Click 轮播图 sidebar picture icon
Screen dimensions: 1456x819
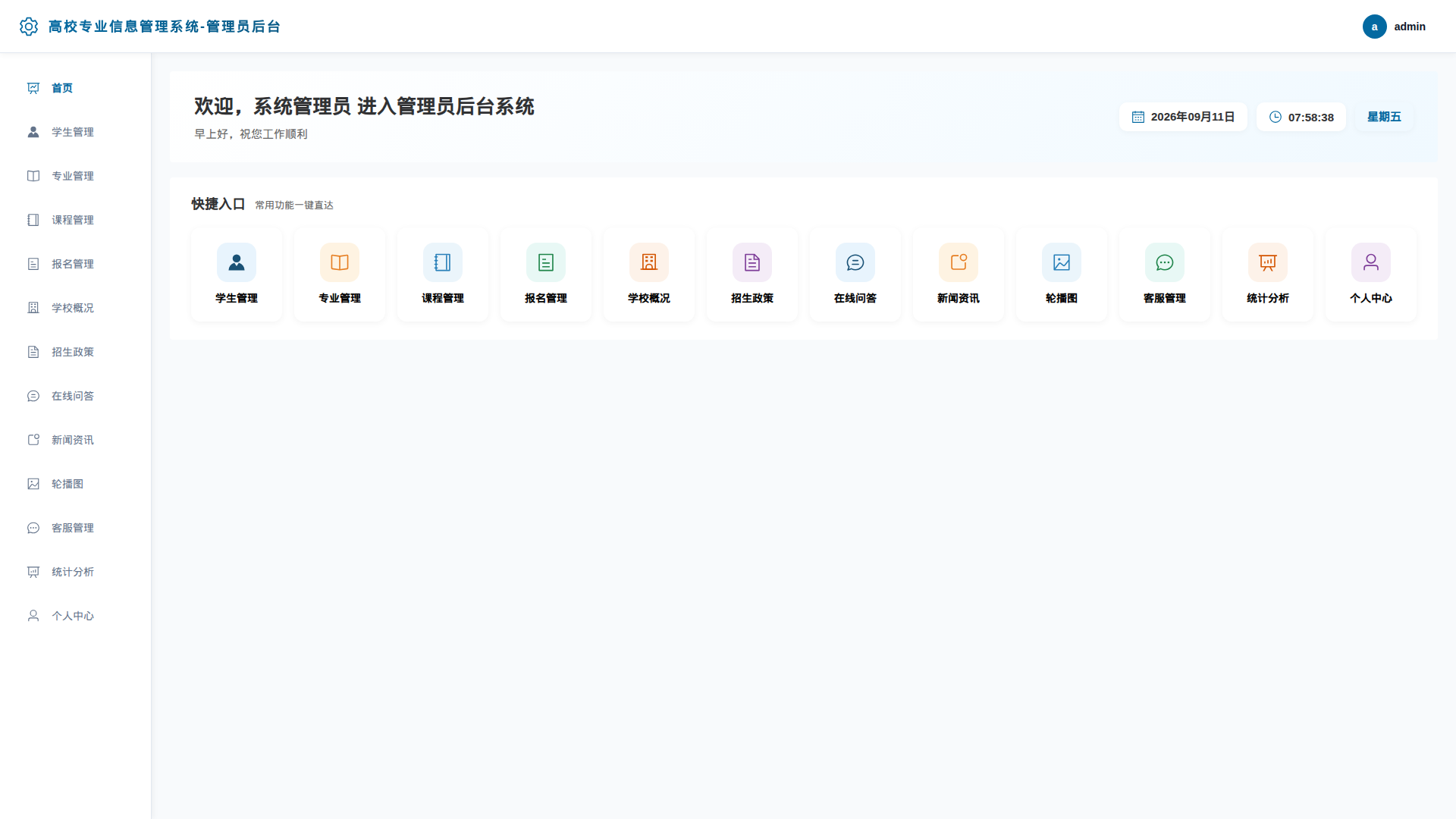[33, 484]
